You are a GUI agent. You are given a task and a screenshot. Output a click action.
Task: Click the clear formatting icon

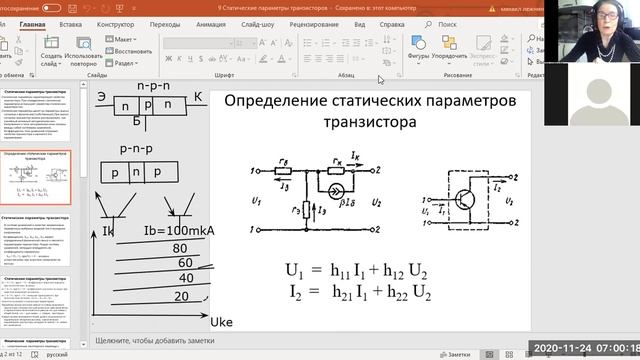click(289, 42)
